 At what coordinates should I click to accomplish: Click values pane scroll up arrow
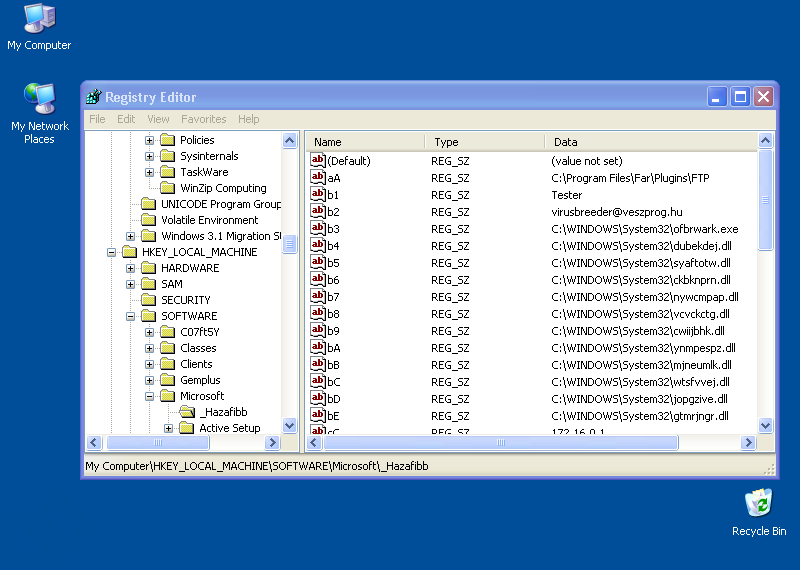coord(765,140)
